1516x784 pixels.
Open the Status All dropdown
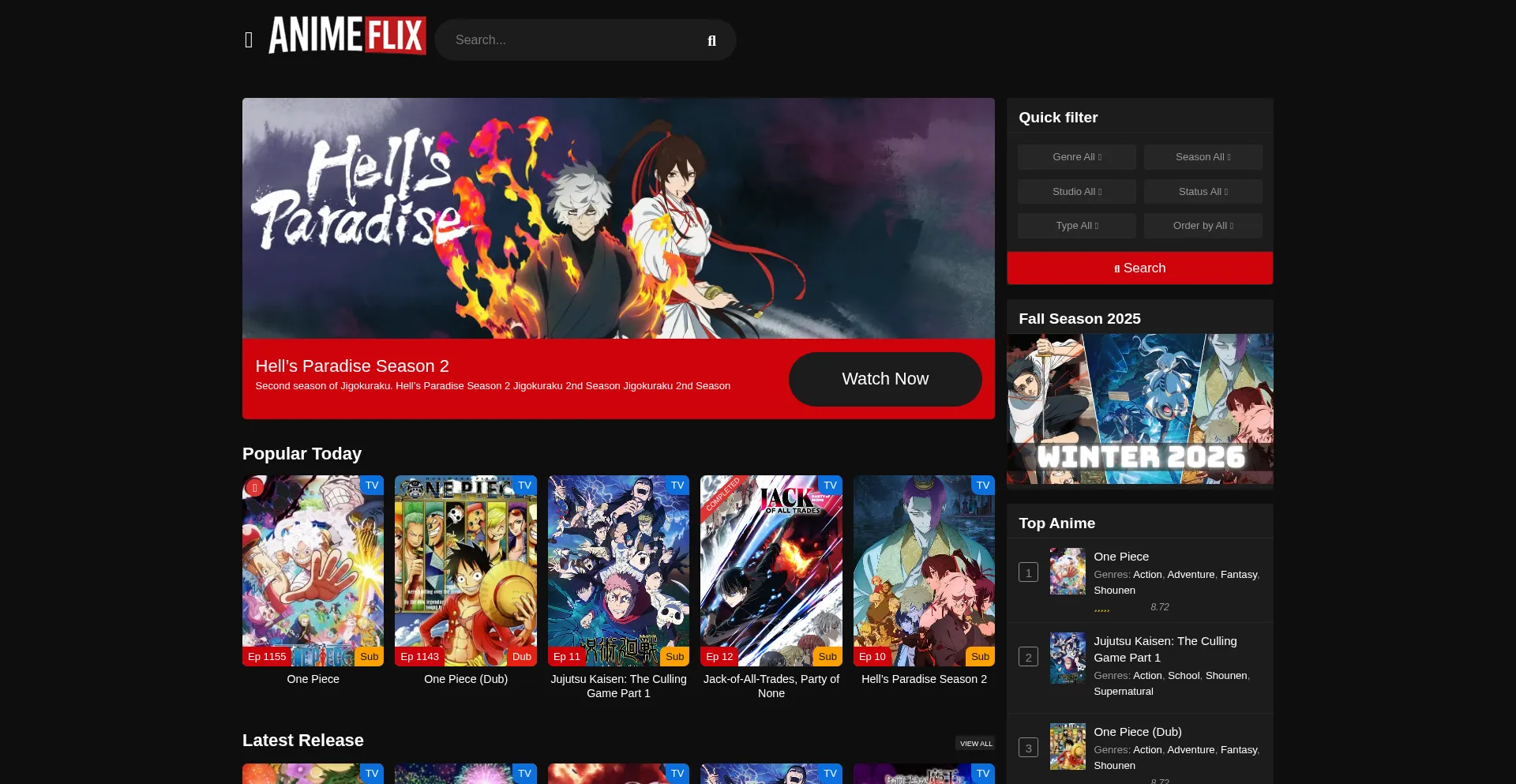(1203, 192)
